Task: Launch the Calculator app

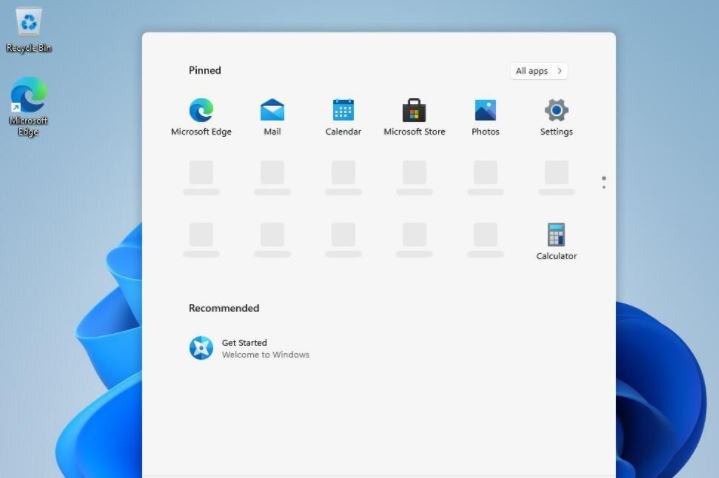Action: [556, 241]
